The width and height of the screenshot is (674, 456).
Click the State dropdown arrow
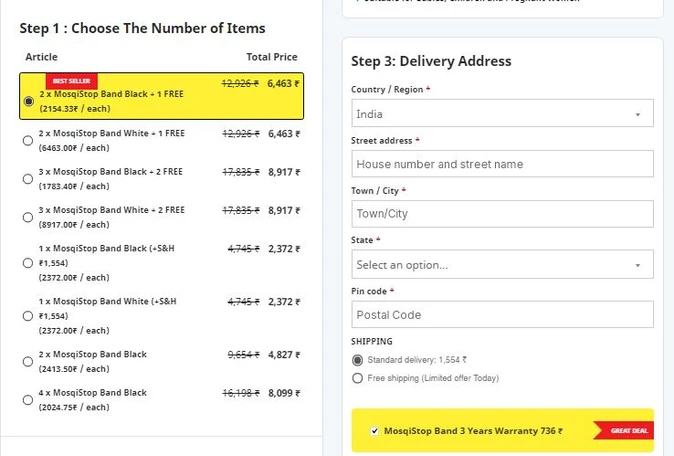click(638, 265)
